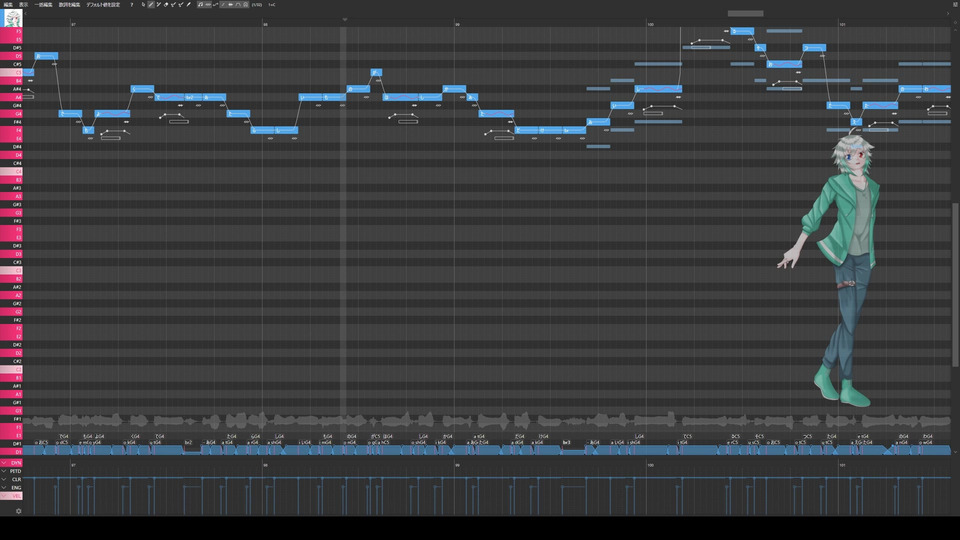Collapse the panel with the < arrow

point(25,13)
